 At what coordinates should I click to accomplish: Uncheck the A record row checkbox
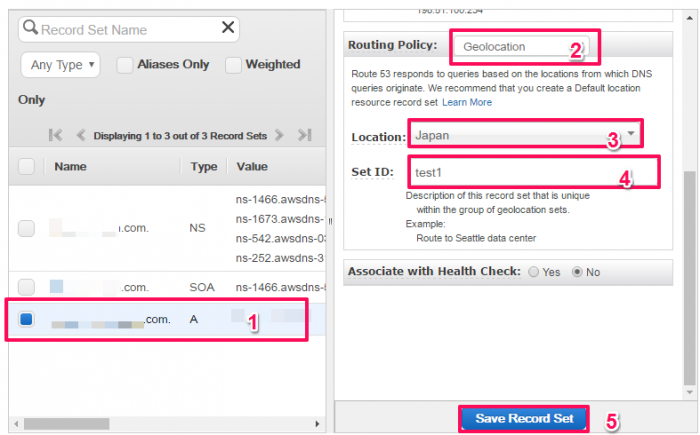[x=26, y=319]
